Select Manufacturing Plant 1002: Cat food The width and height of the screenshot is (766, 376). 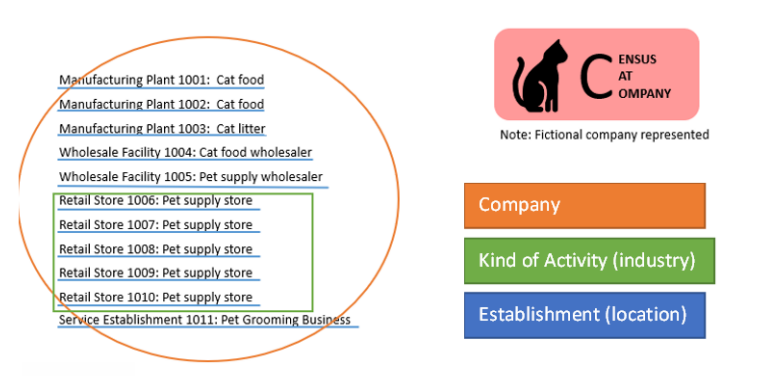point(161,104)
